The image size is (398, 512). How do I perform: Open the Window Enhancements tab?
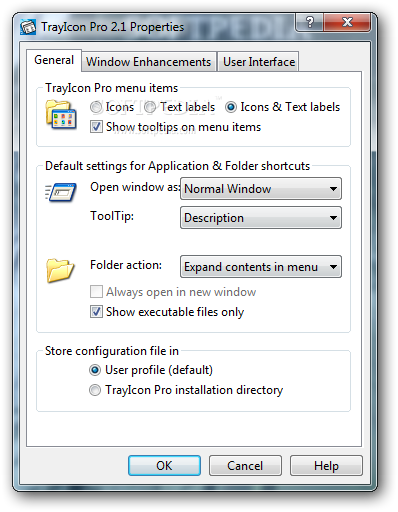[x=149, y=62]
